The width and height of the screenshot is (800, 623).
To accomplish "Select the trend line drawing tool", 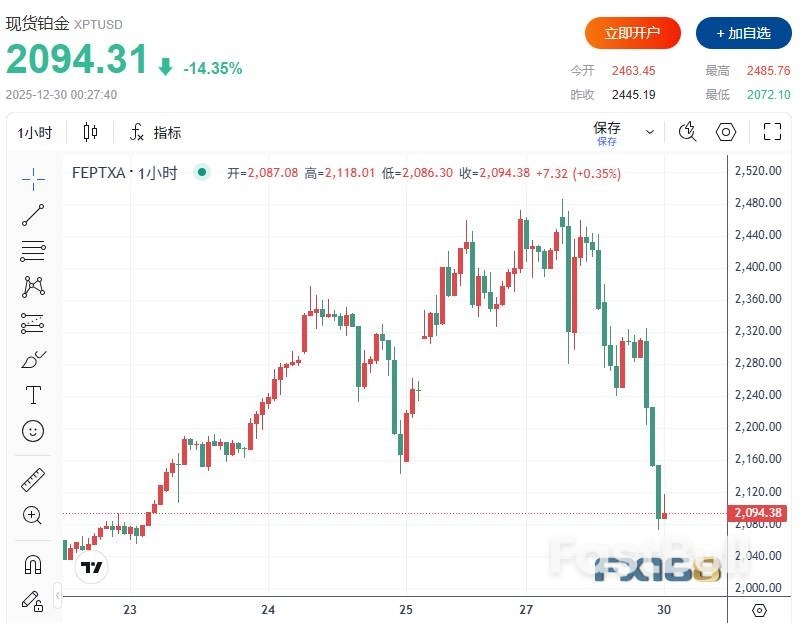I will point(33,215).
